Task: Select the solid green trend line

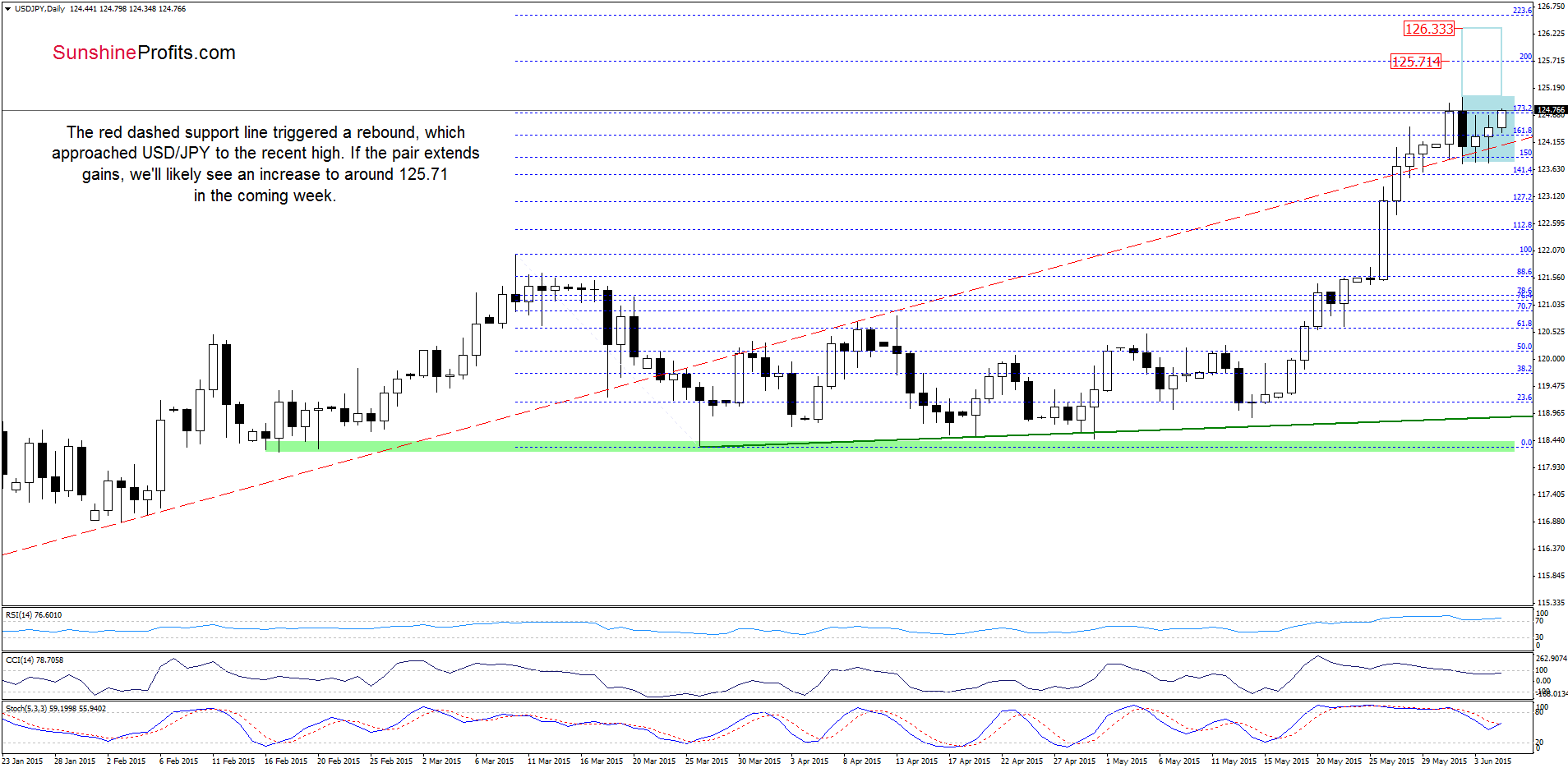Action: [x=1116, y=431]
